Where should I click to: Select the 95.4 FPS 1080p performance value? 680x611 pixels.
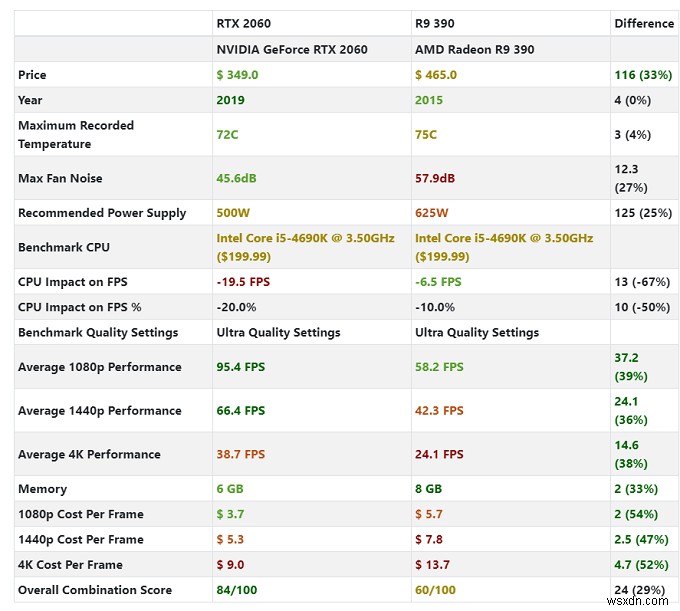coord(241,367)
